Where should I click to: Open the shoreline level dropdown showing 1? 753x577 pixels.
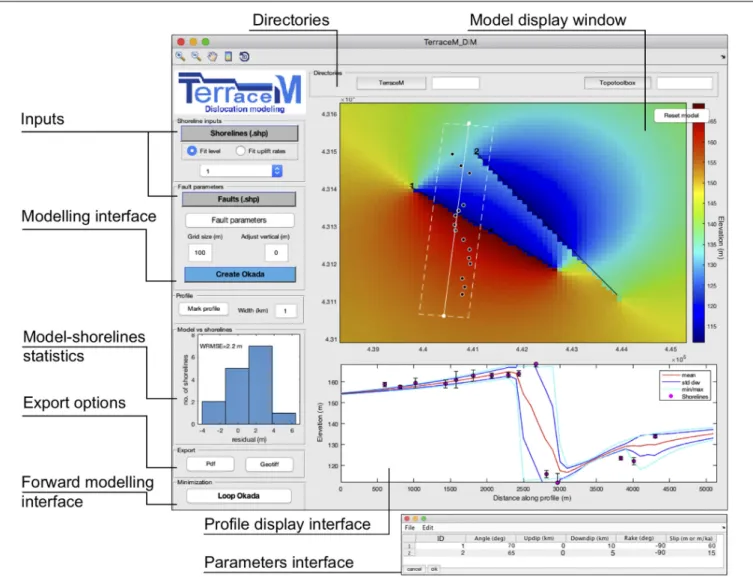point(241,171)
